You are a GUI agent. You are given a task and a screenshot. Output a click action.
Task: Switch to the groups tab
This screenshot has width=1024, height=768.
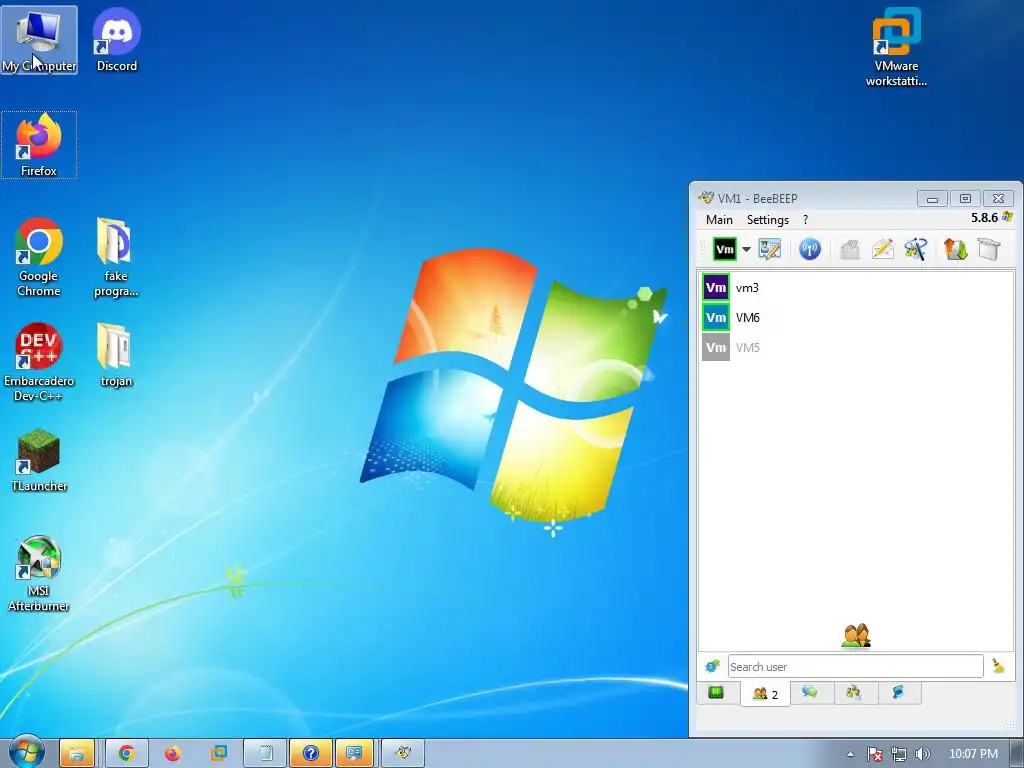(854, 692)
